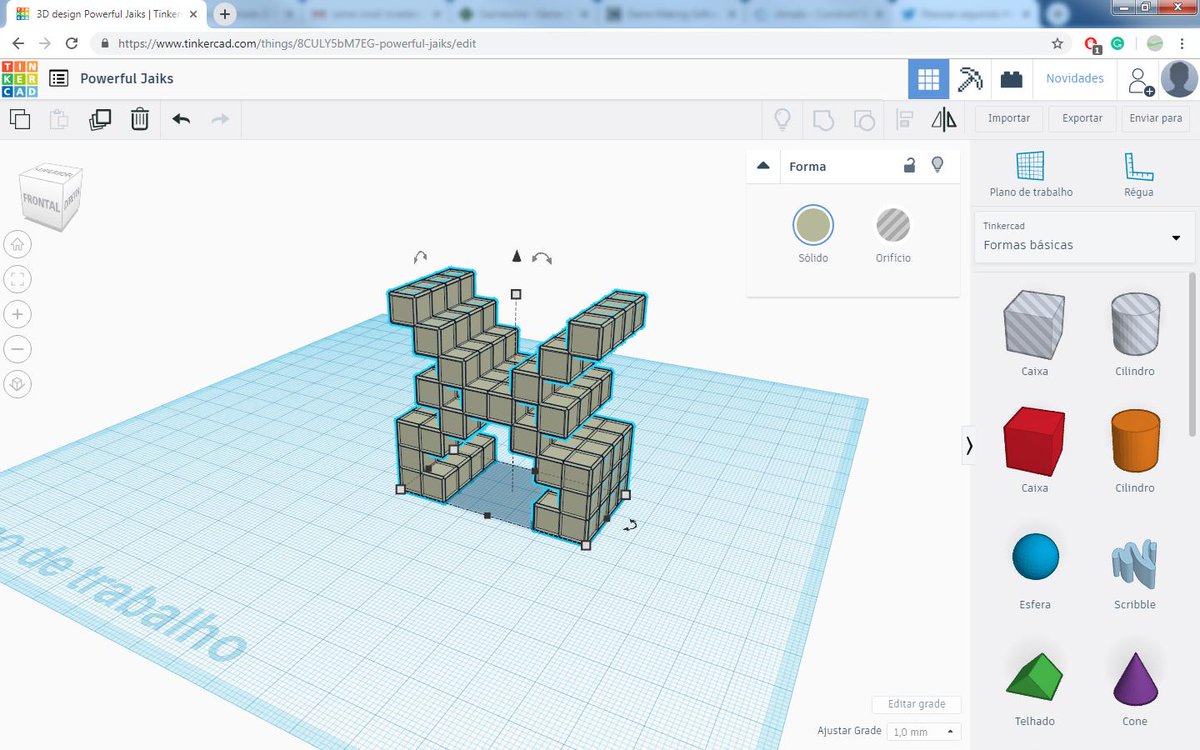This screenshot has width=1200, height=750.
Task: Open Formas básicas shapes dropdown
Action: [x=1084, y=238]
